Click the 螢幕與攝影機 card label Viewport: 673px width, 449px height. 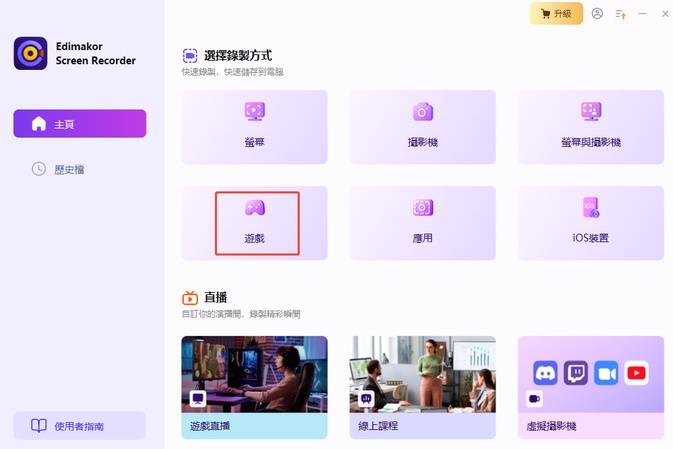pos(591,142)
